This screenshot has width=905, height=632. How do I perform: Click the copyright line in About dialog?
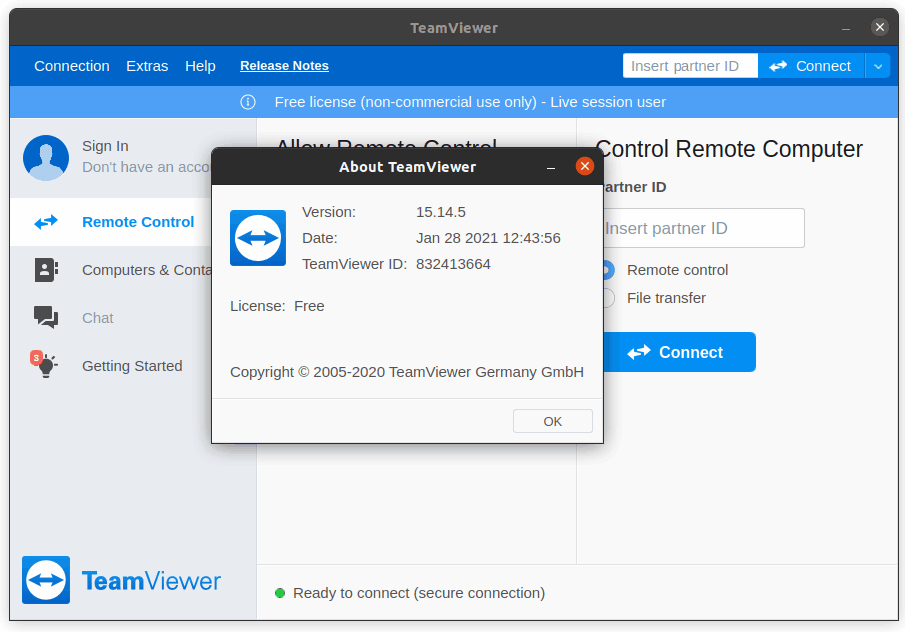coord(407,372)
